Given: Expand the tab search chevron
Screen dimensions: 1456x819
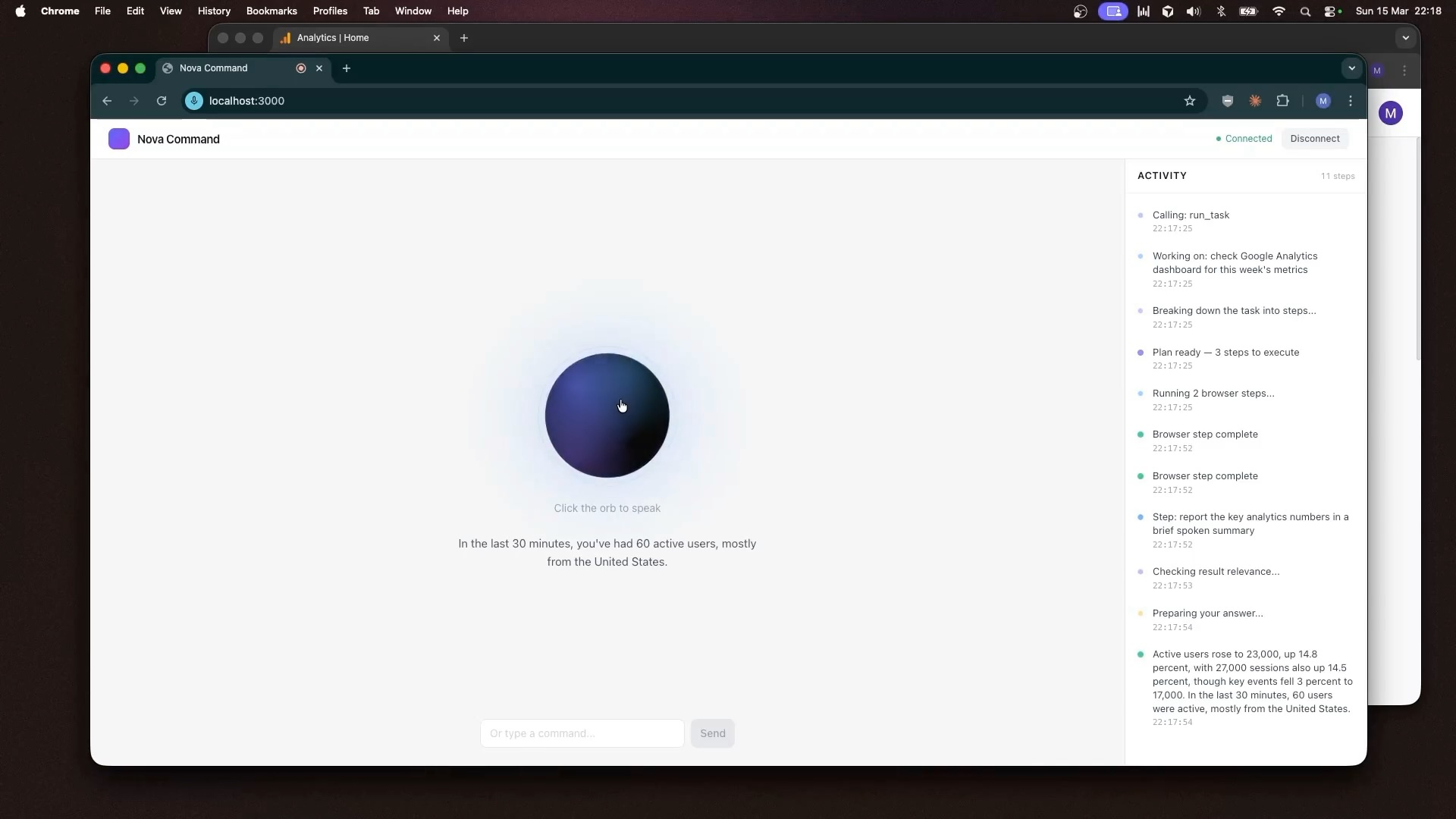Looking at the screenshot, I should click(x=1351, y=68).
